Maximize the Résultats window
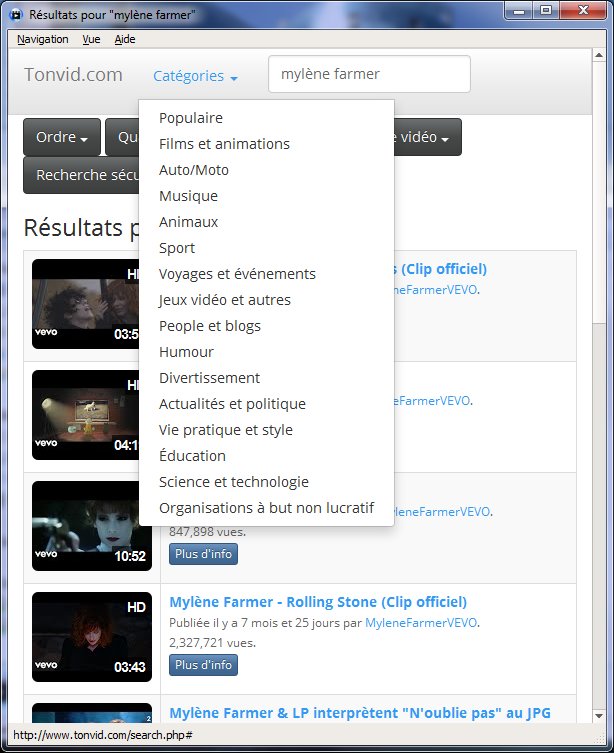Screen dimensions: 614x753 tap(546, 10)
